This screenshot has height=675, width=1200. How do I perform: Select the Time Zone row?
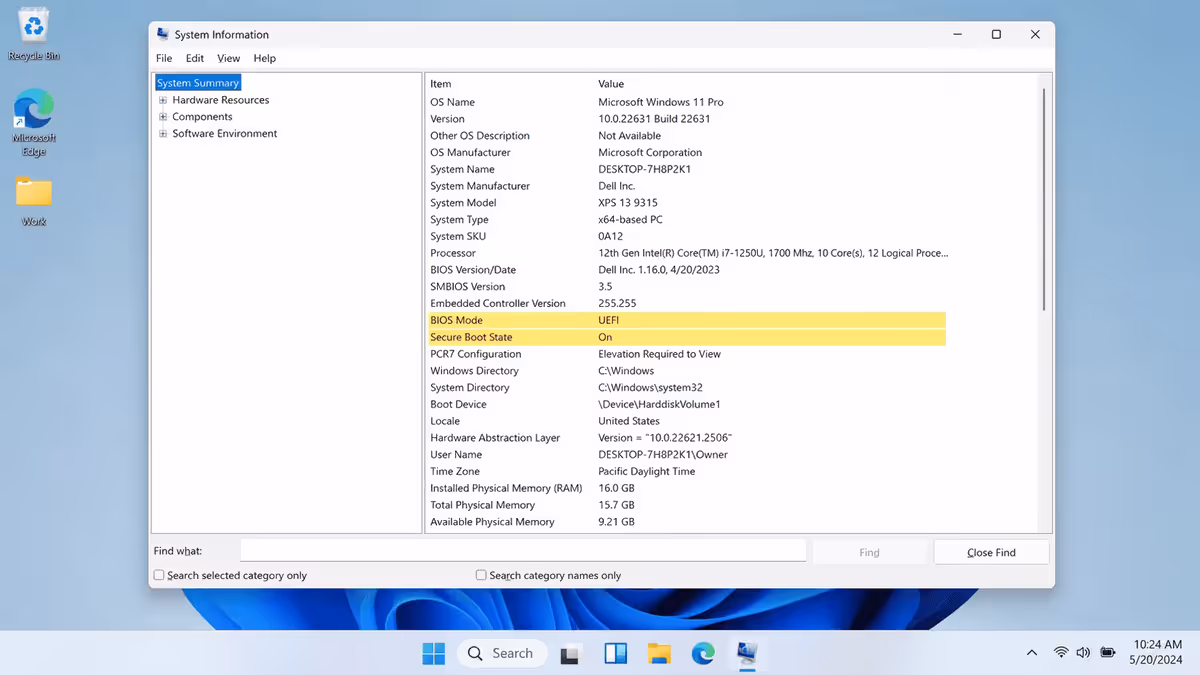[x=687, y=471]
